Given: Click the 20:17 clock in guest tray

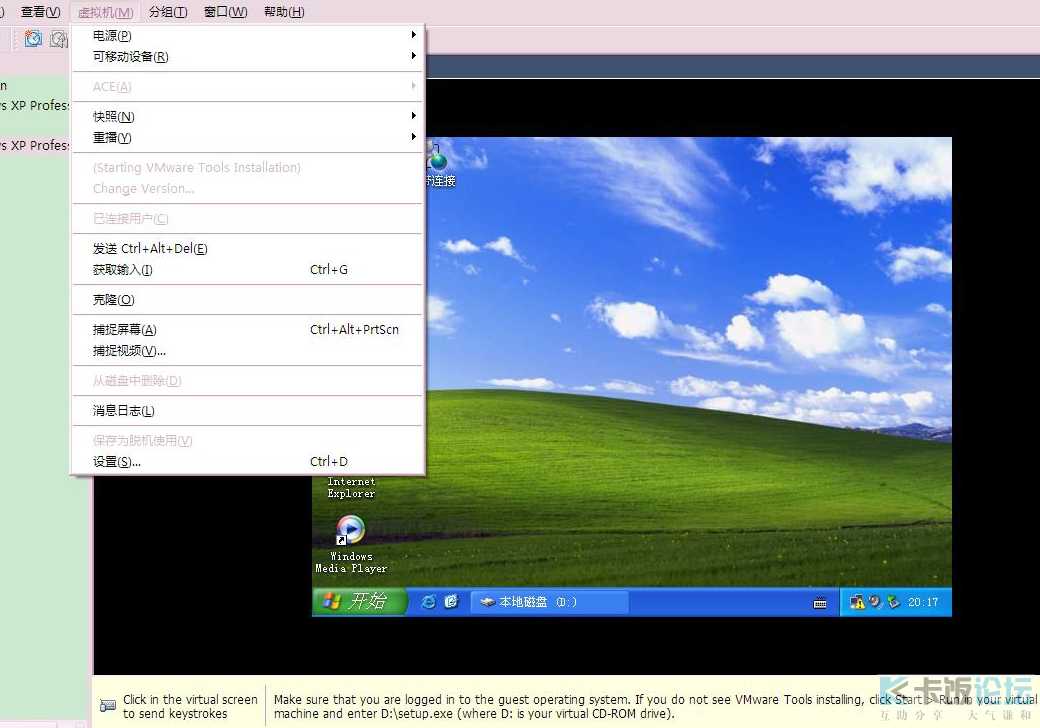Looking at the screenshot, I should point(923,602).
